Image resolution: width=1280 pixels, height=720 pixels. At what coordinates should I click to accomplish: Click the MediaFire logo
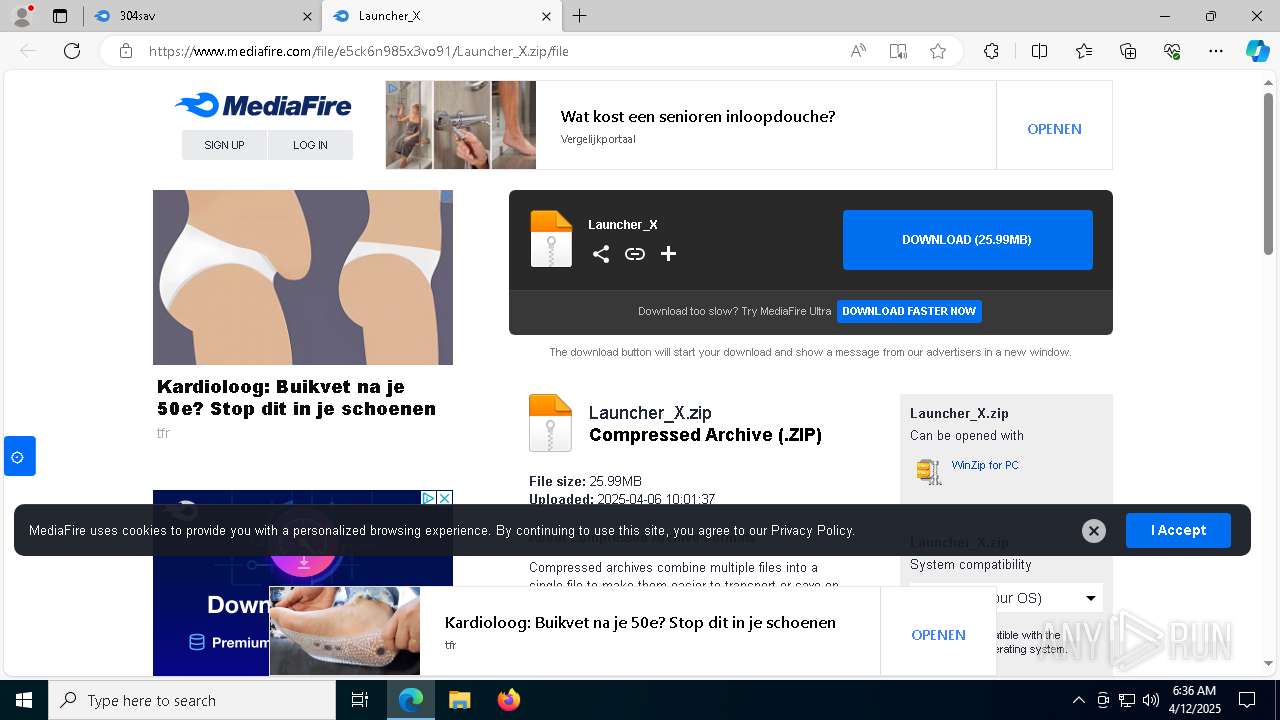pyautogui.click(x=263, y=105)
